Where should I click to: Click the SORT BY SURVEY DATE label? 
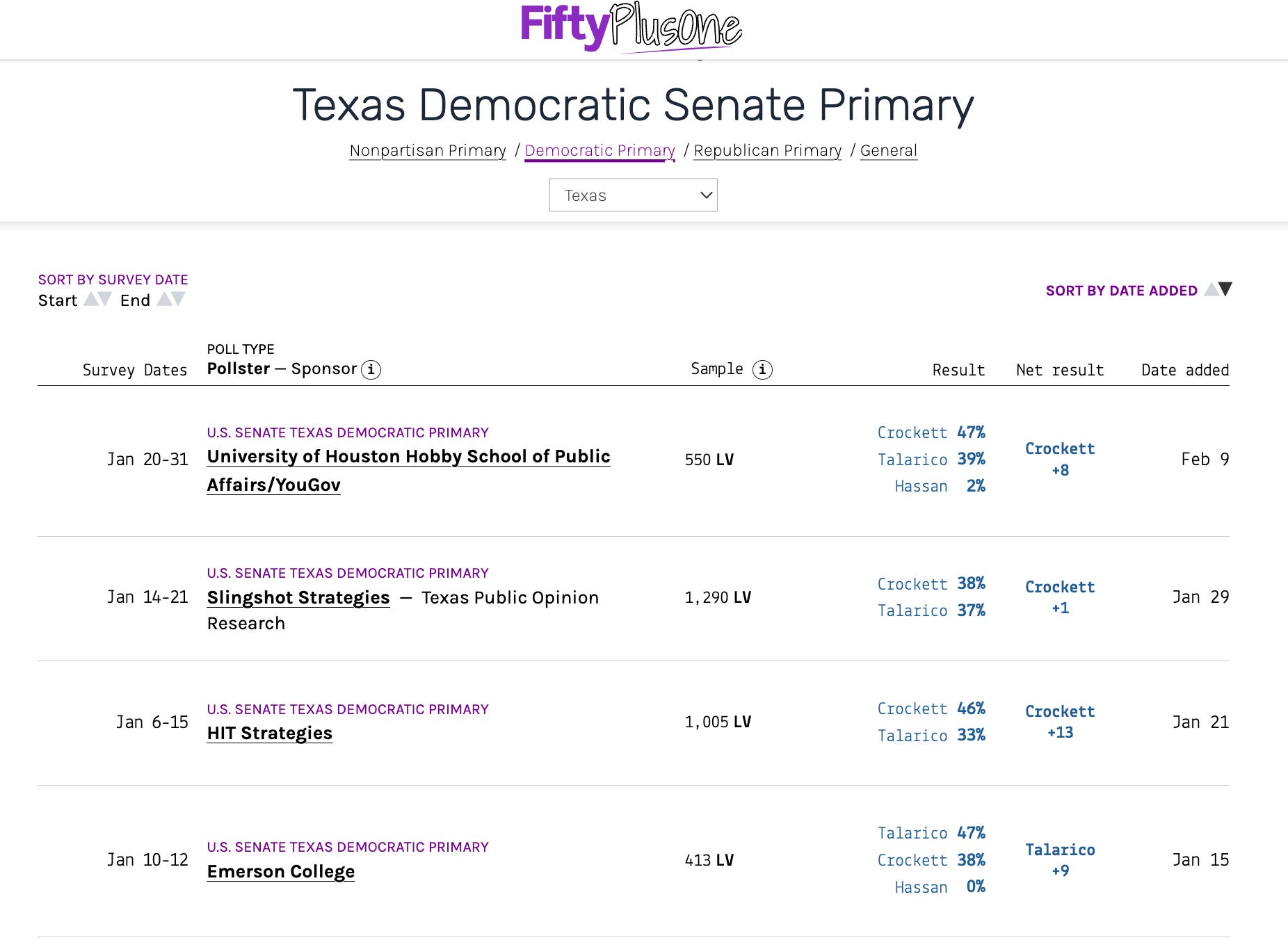(x=113, y=280)
